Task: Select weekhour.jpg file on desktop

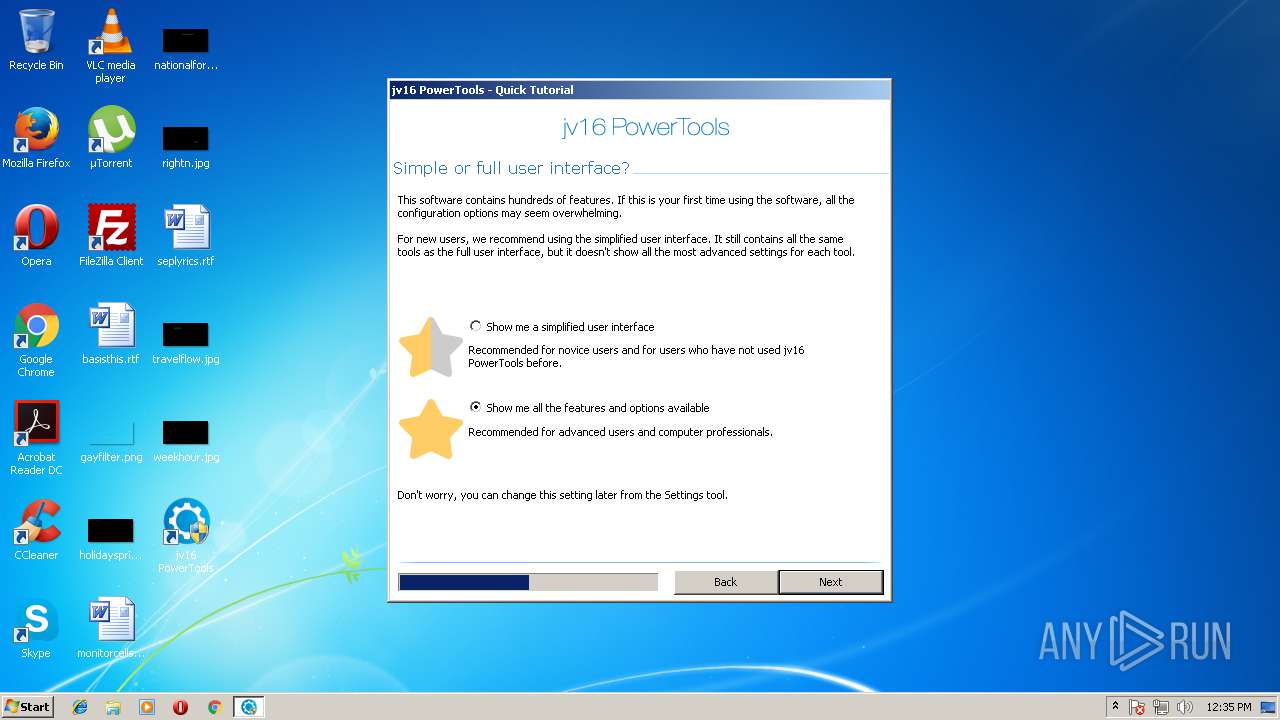Action: click(x=186, y=440)
